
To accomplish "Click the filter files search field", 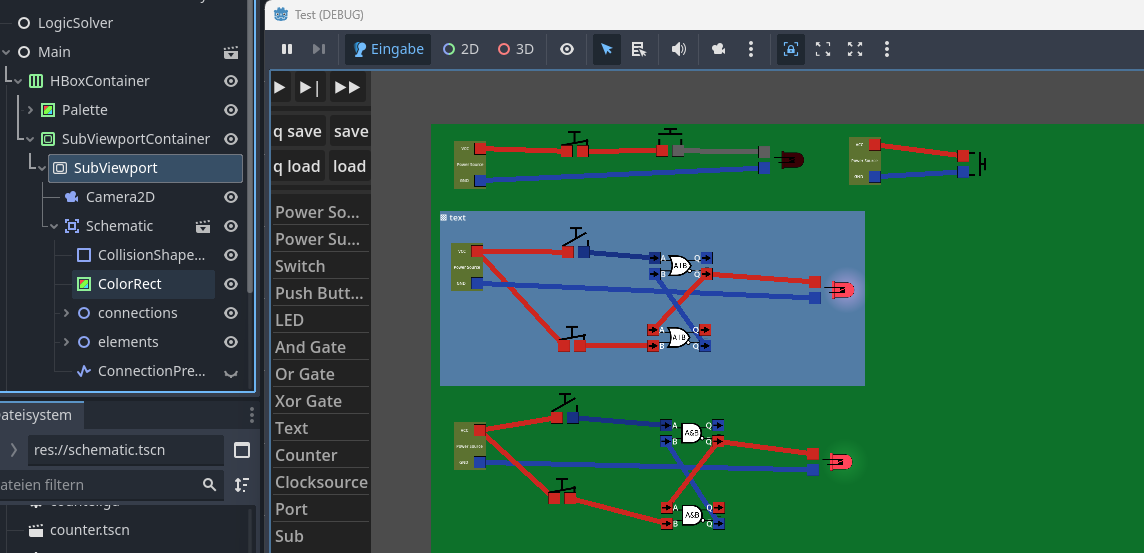I will 110,484.
